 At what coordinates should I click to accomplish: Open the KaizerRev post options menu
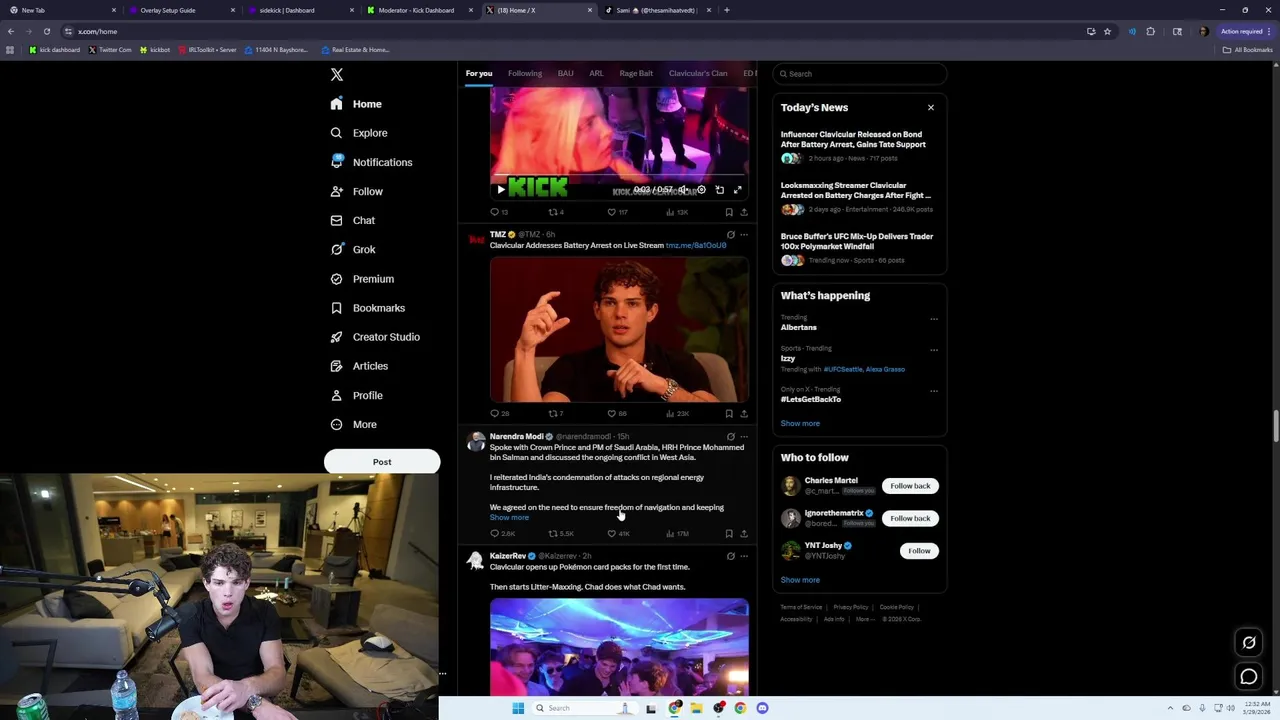743,556
